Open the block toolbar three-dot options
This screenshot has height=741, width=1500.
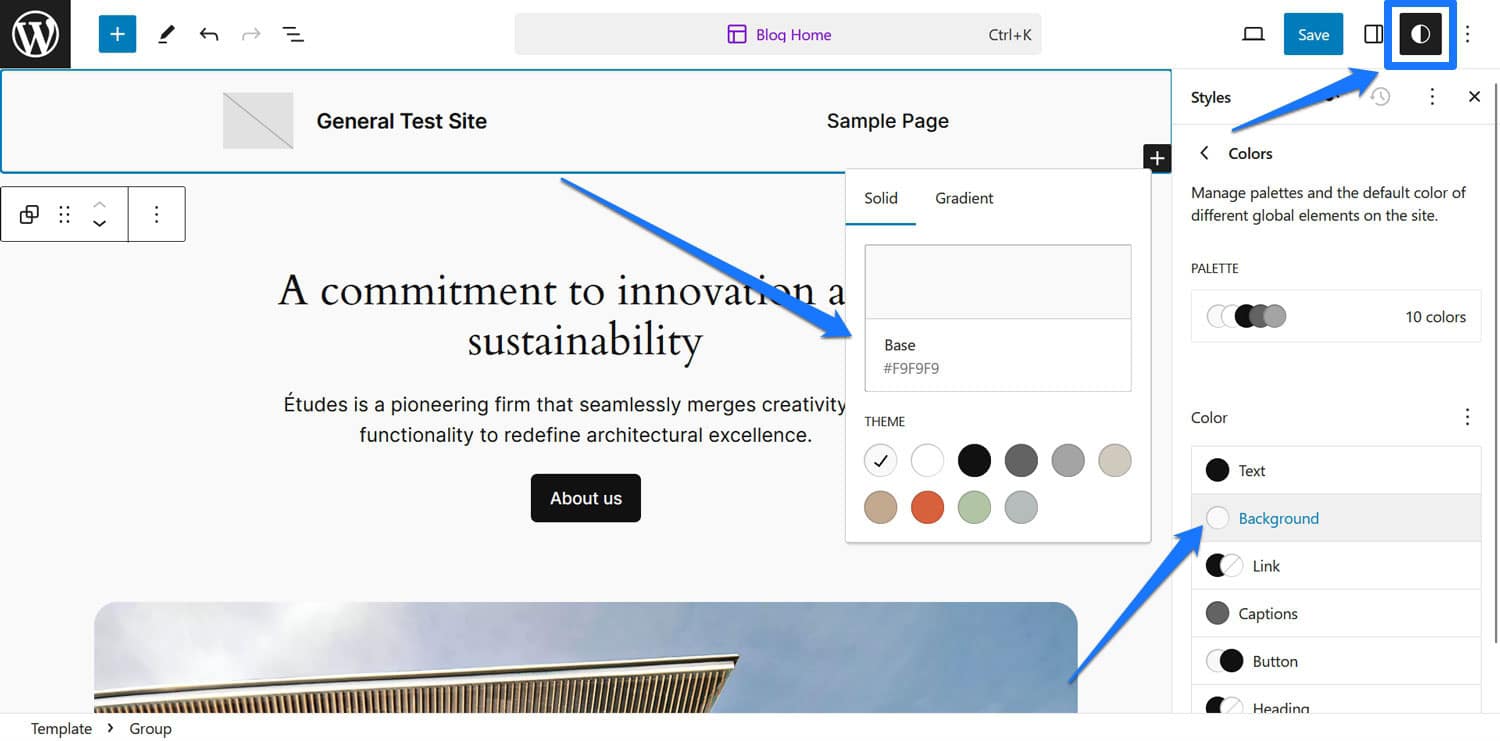[x=156, y=214]
